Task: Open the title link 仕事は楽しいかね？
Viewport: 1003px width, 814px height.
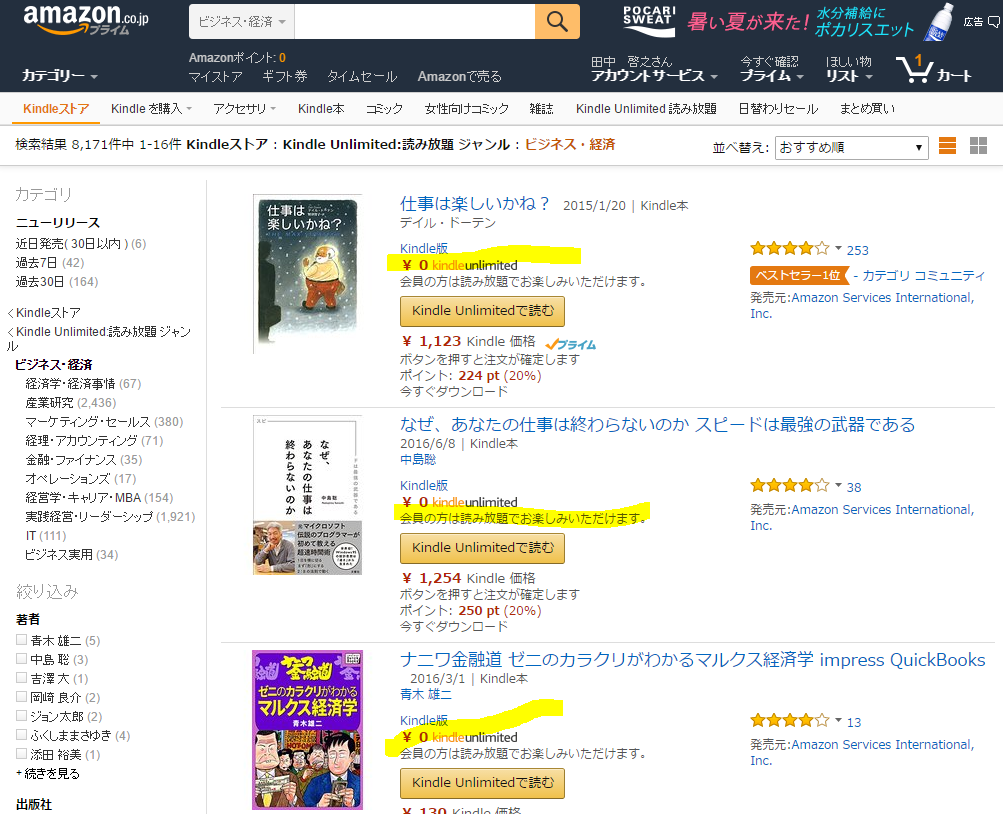Action: [475, 203]
